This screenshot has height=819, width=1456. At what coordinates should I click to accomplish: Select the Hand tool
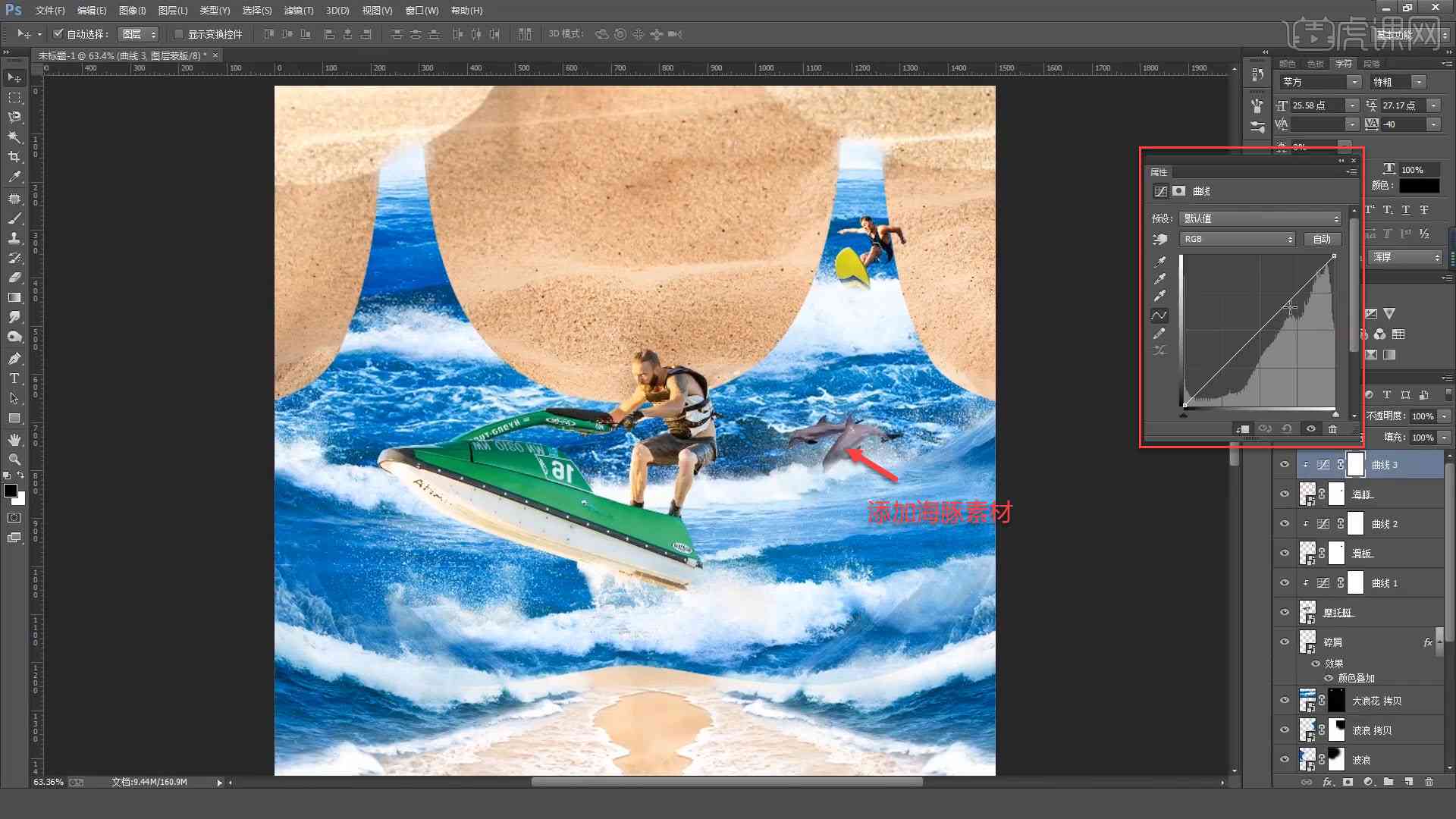pos(14,440)
